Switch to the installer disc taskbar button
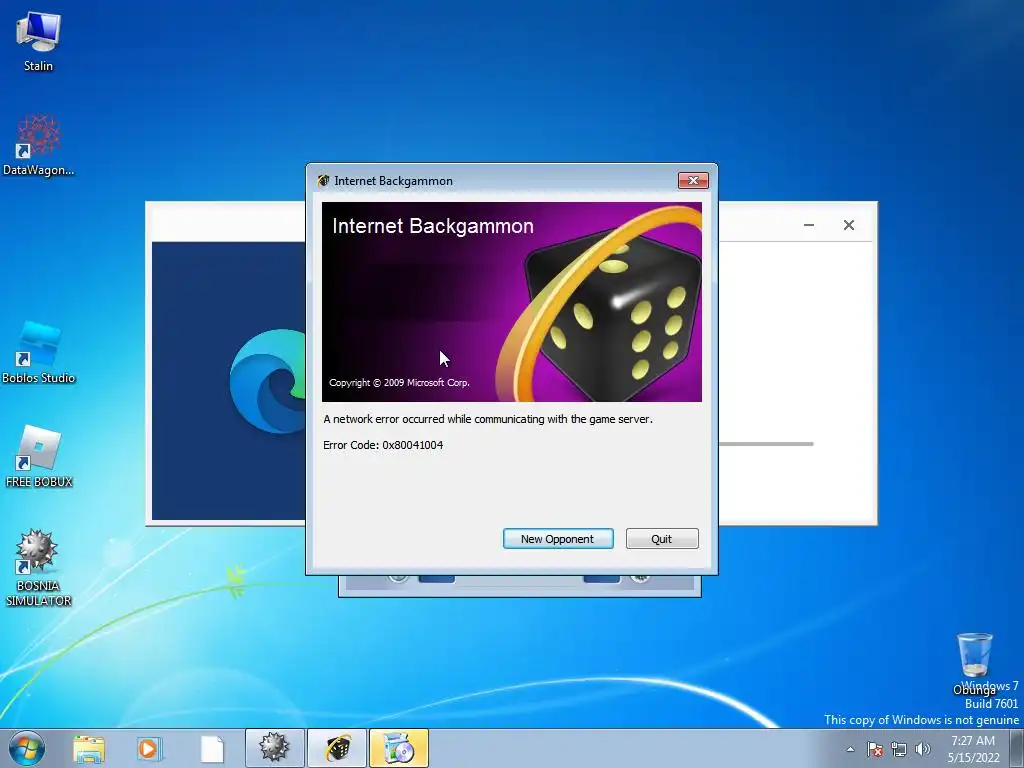The width and height of the screenshot is (1024, 768). click(x=399, y=748)
